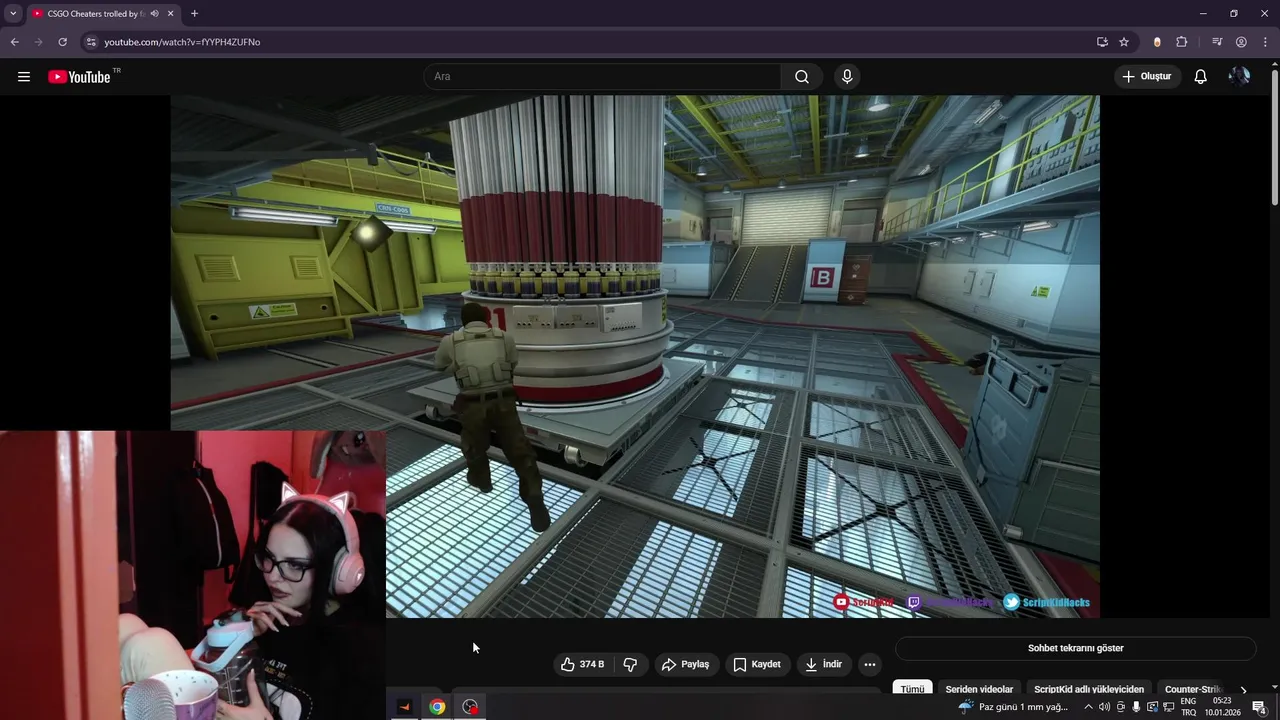Viewport: 1280px width, 720px height.
Task: Open the taskbar clock and date
Action: point(1222,707)
